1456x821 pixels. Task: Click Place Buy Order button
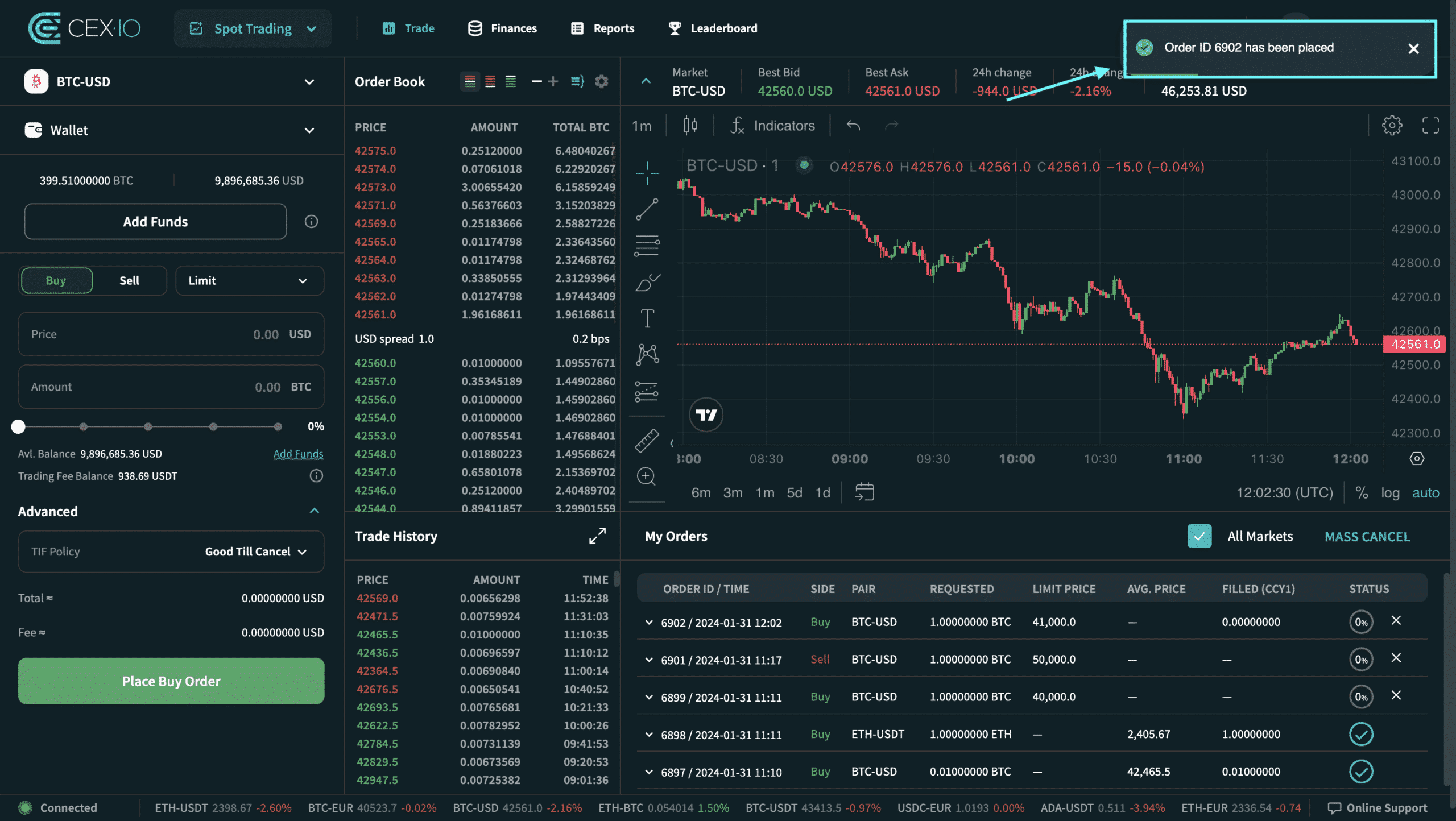[x=171, y=681]
